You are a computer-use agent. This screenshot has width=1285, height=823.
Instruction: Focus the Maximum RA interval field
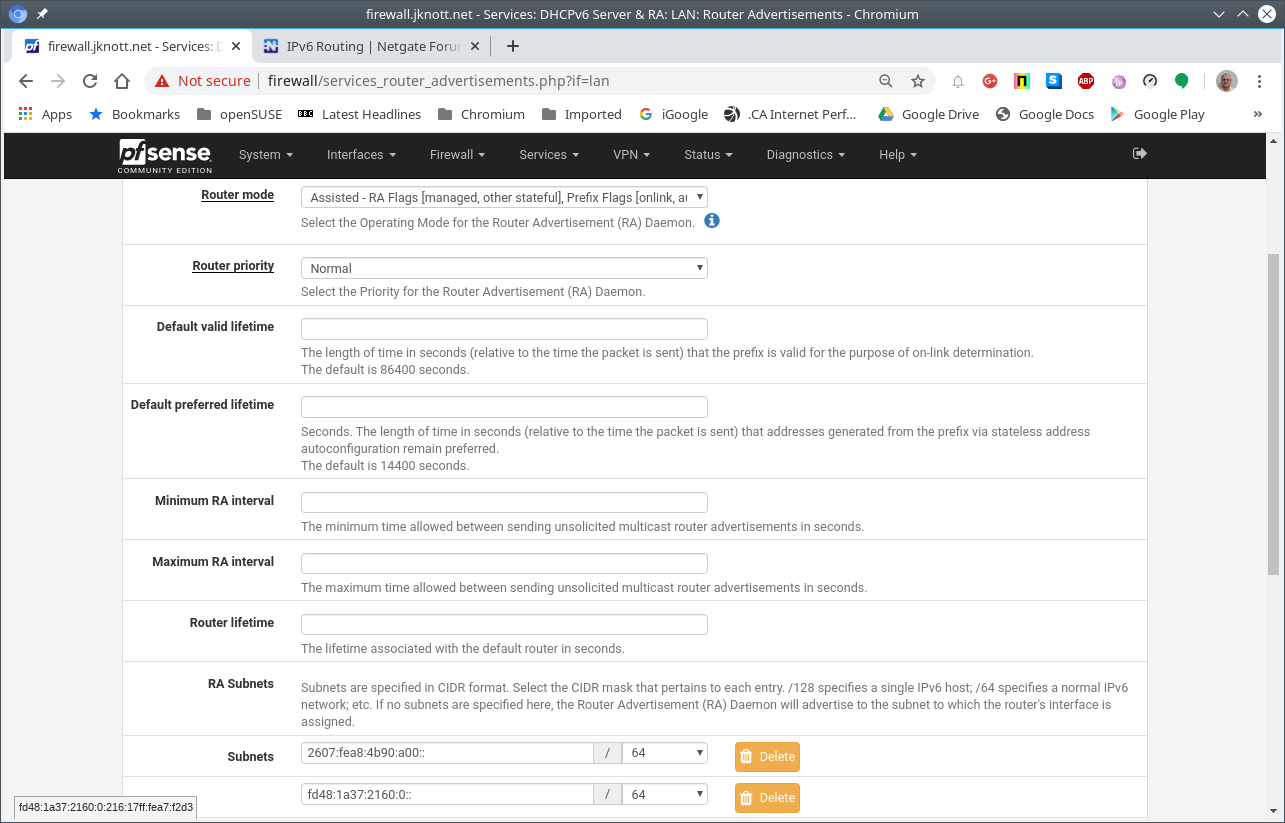pyautogui.click(x=504, y=564)
